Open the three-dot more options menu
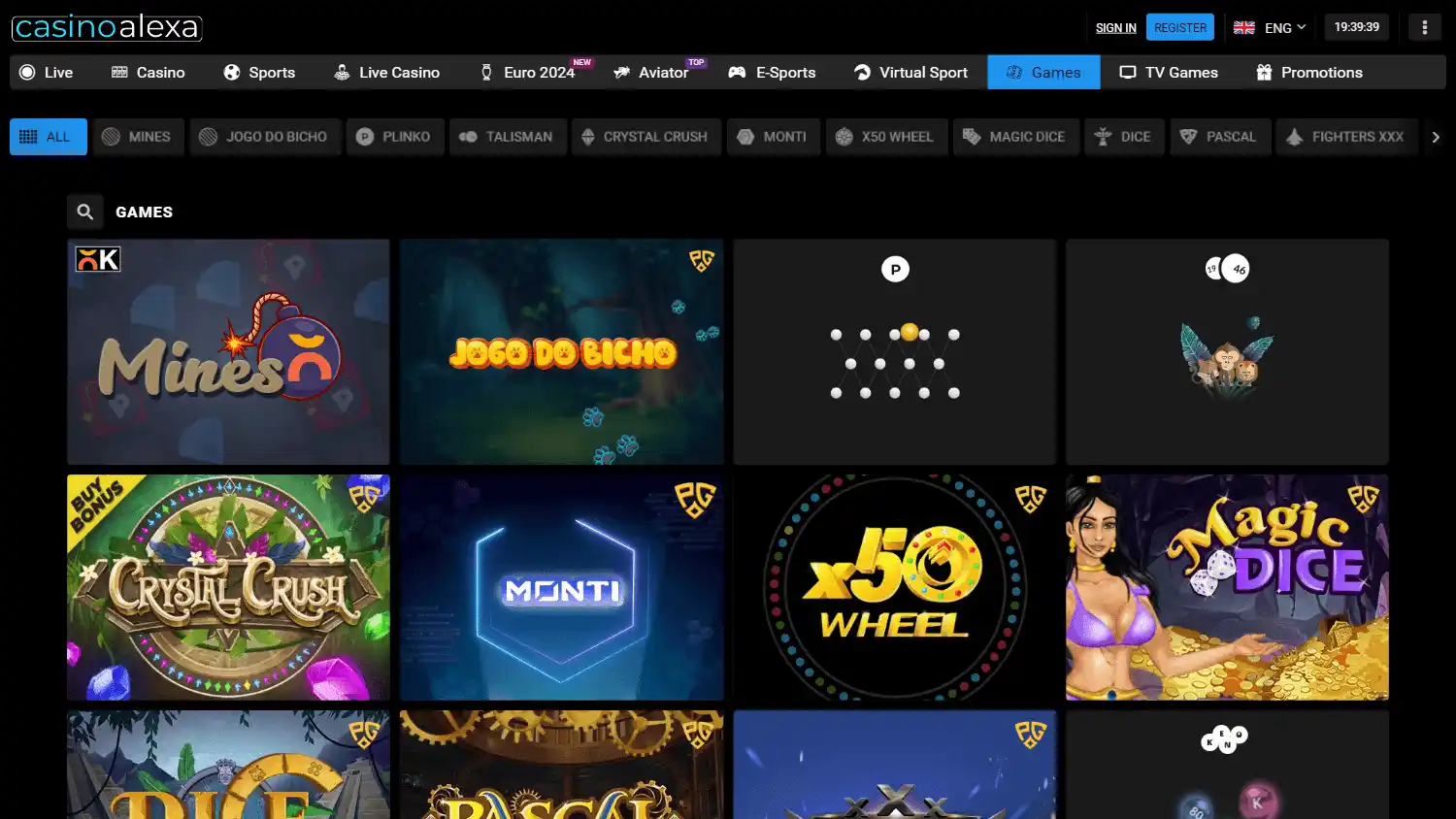This screenshot has width=1456, height=819. [1425, 27]
